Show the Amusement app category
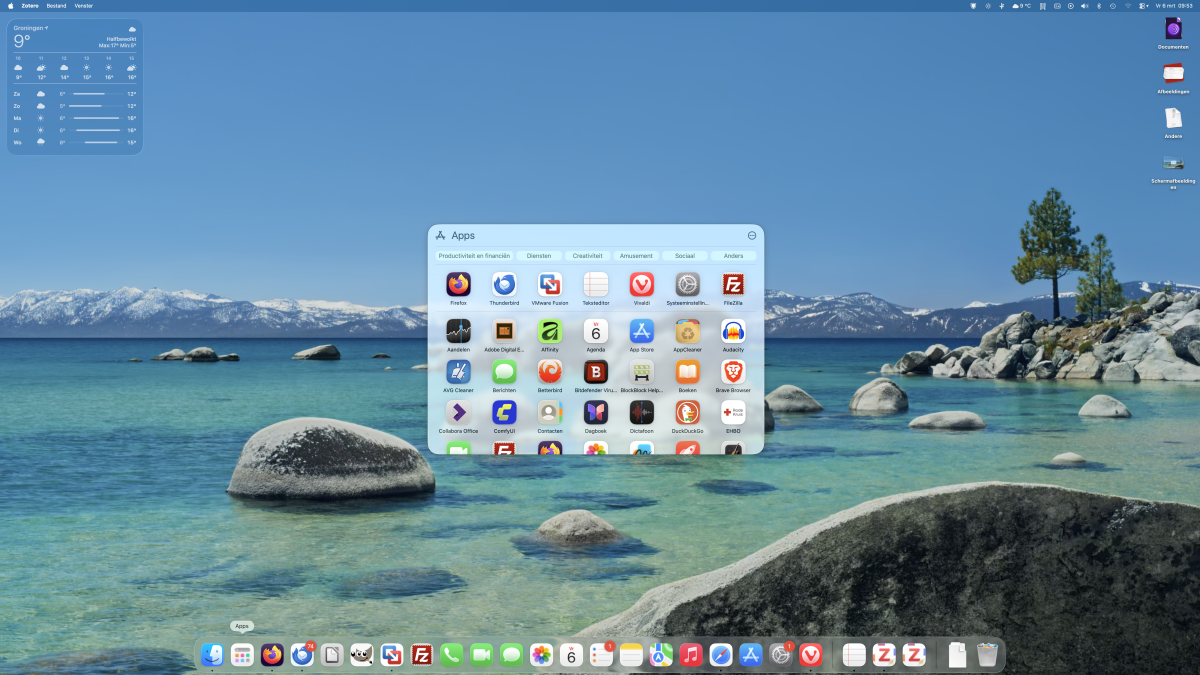The image size is (1200, 675). coord(636,256)
